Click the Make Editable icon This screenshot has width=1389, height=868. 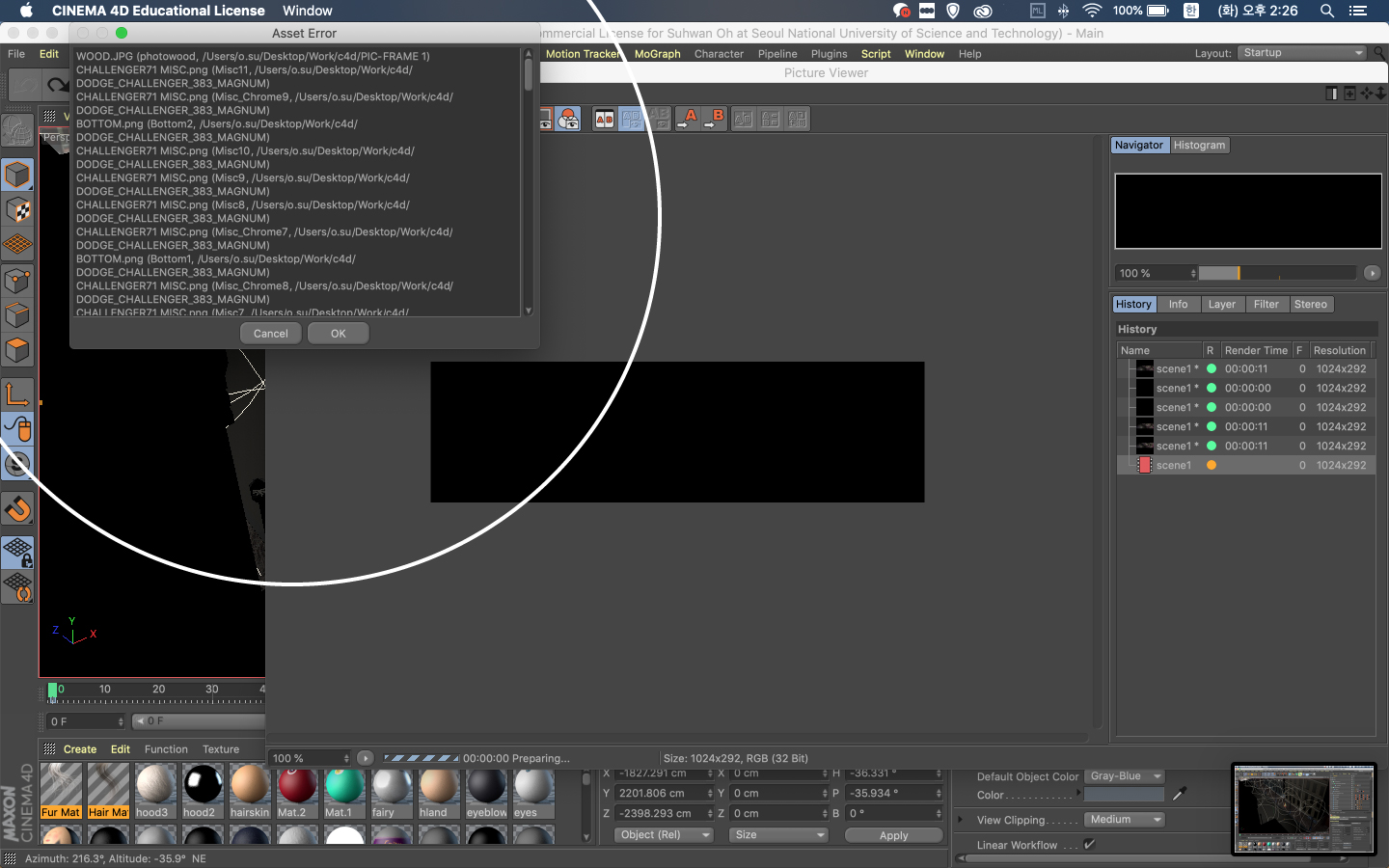click(x=17, y=130)
